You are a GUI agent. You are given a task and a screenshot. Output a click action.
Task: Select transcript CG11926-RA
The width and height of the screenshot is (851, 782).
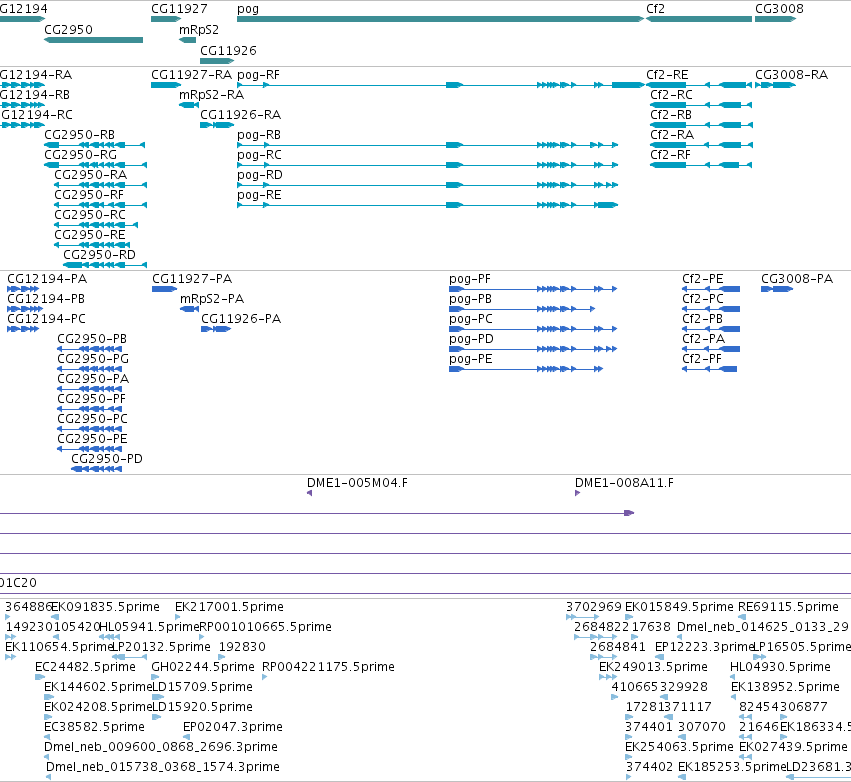pyautogui.click(x=217, y=125)
